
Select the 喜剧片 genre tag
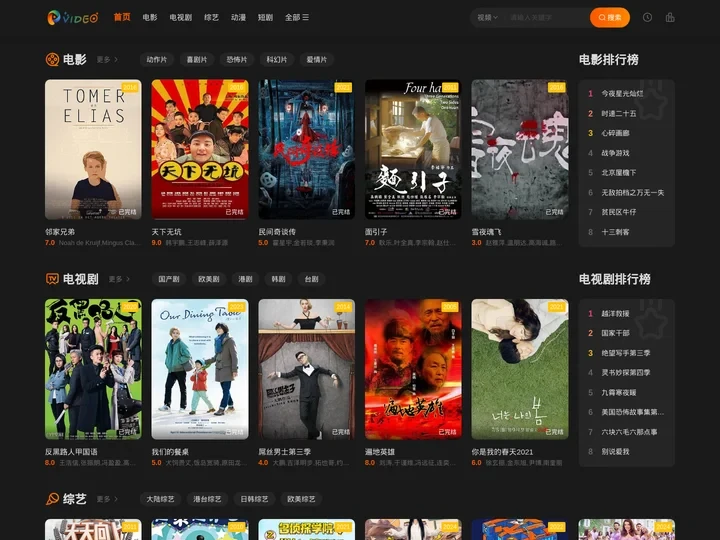[197, 60]
